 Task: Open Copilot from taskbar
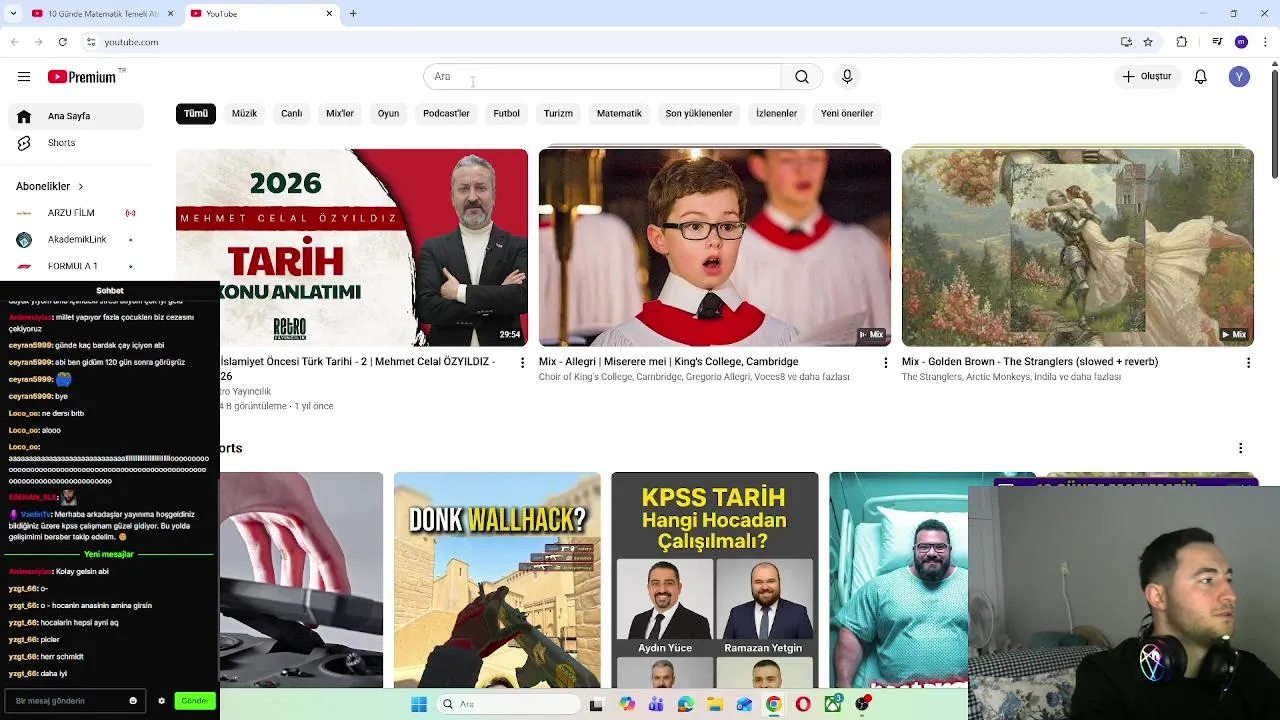pyautogui.click(x=626, y=704)
